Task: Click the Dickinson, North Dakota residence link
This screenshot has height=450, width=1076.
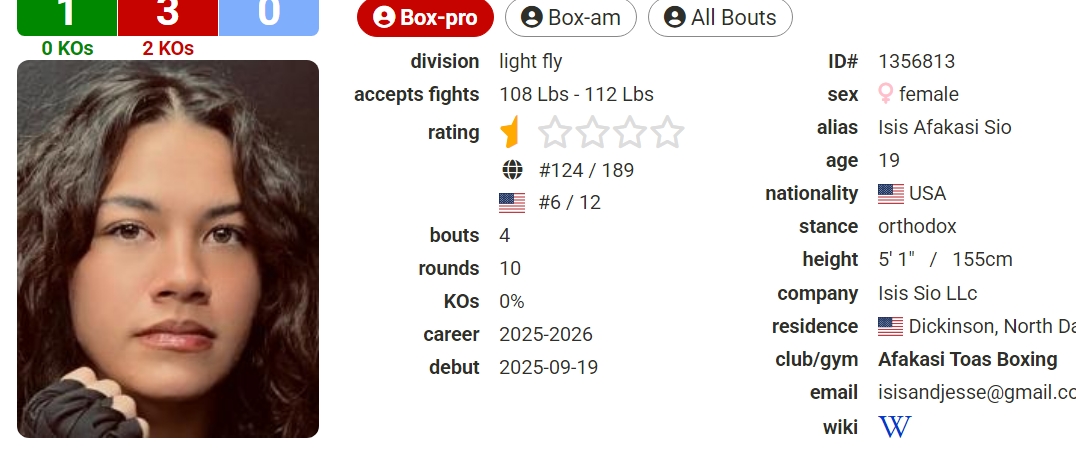Action: [991, 327]
